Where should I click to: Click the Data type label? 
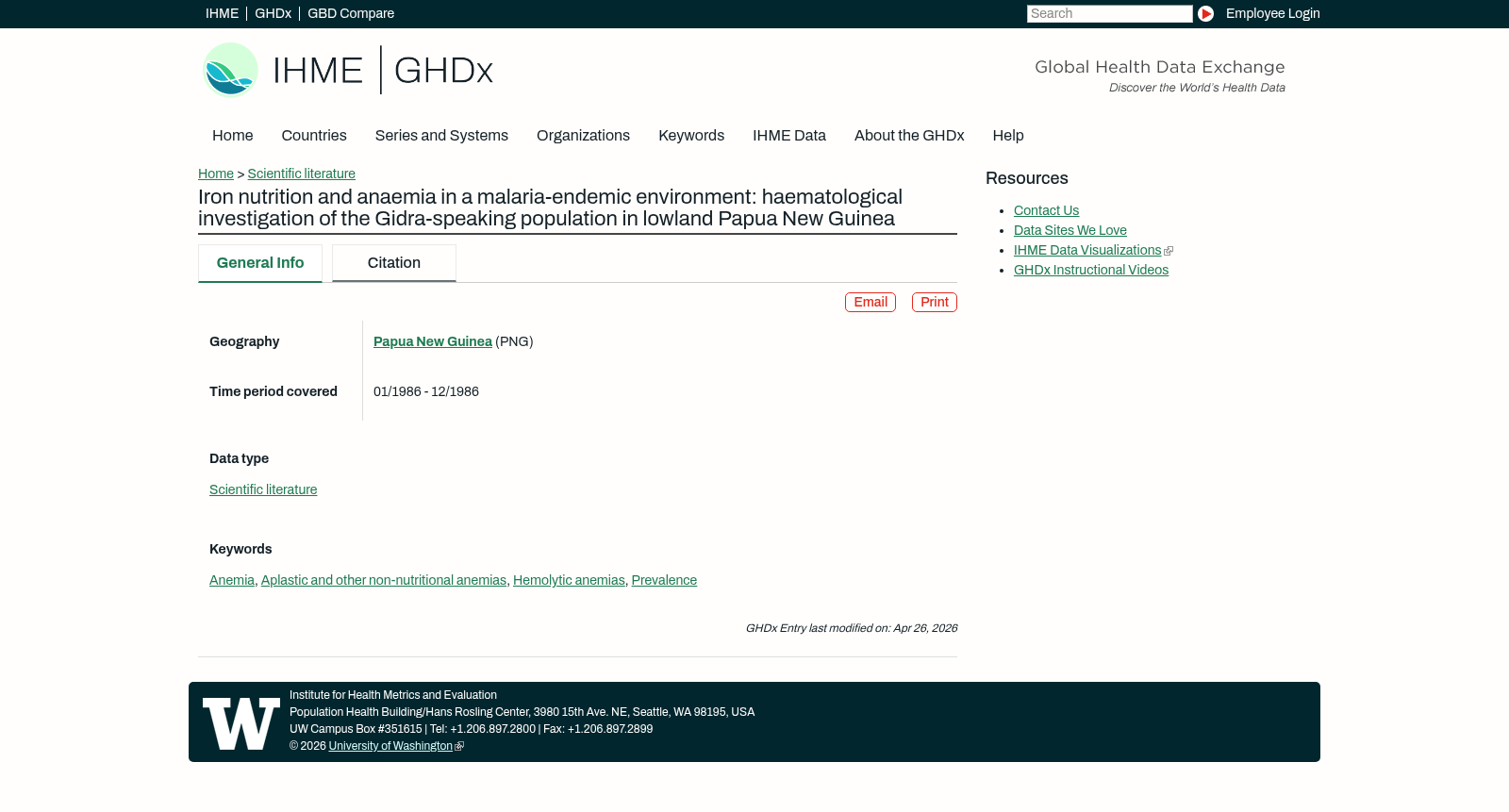pyautogui.click(x=239, y=458)
